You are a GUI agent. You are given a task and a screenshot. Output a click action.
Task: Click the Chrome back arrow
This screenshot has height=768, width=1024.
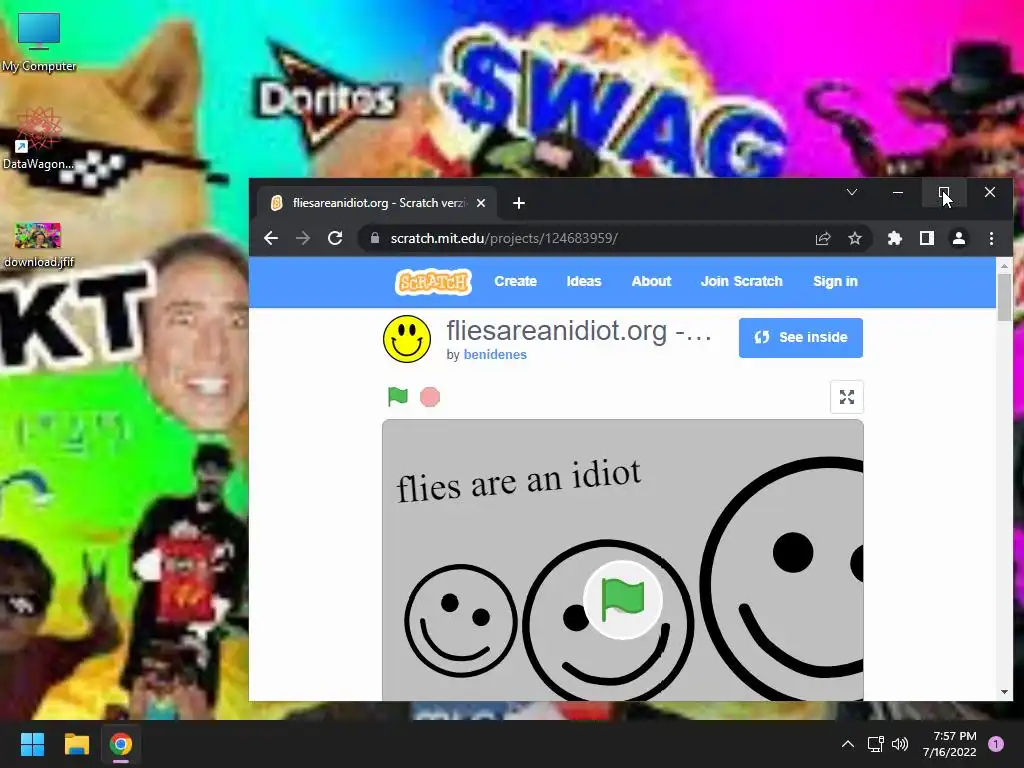pos(271,238)
